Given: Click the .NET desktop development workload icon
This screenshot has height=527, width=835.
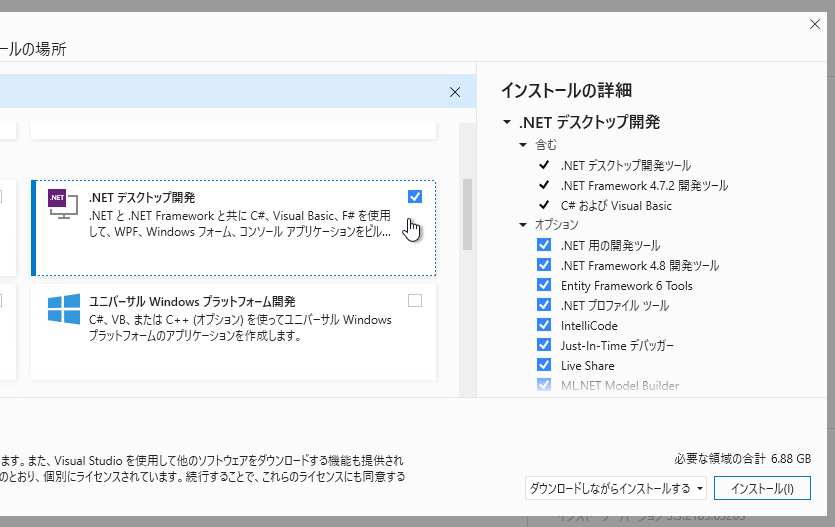Looking at the screenshot, I should (63, 203).
